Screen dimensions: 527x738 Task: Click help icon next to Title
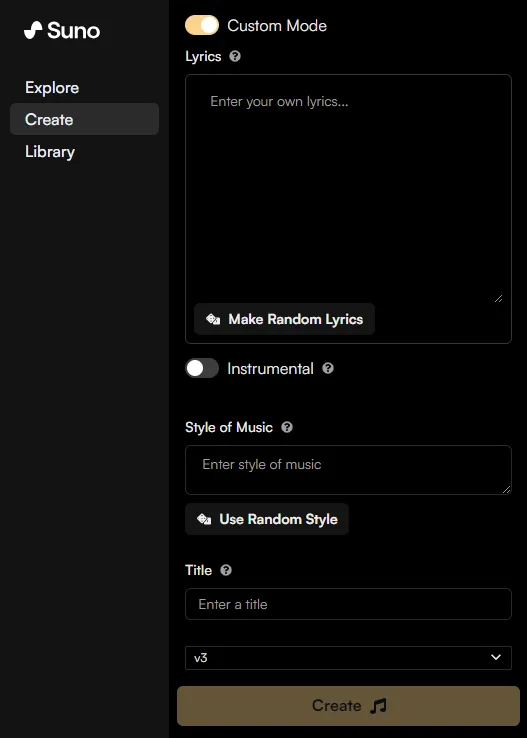click(226, 570)
